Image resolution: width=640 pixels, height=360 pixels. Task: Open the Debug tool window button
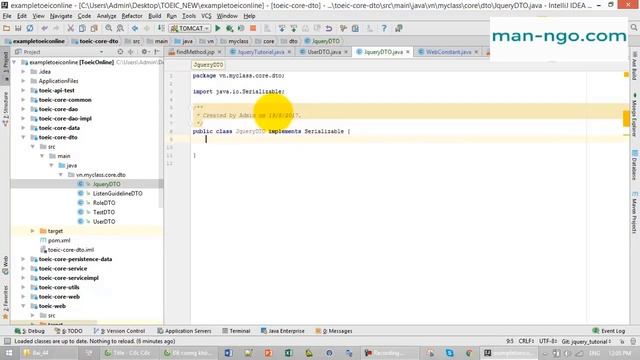point(30,331)
